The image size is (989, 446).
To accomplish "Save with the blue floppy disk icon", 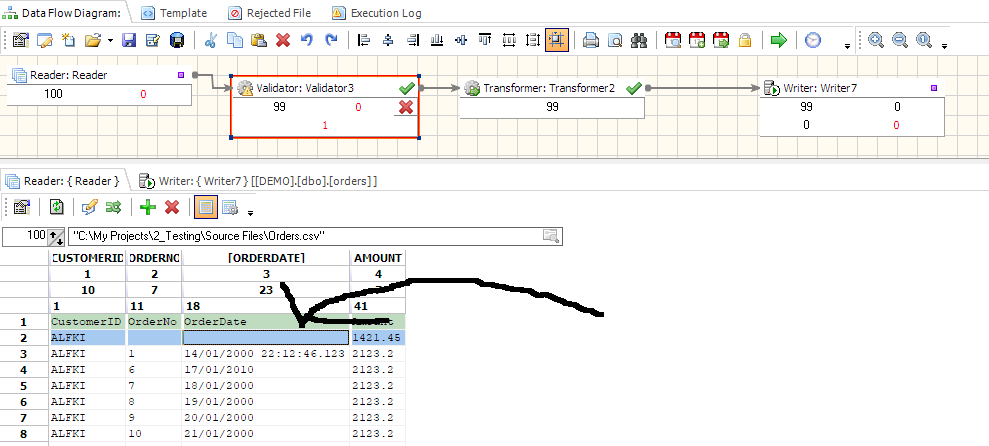I will click(129, 40).
